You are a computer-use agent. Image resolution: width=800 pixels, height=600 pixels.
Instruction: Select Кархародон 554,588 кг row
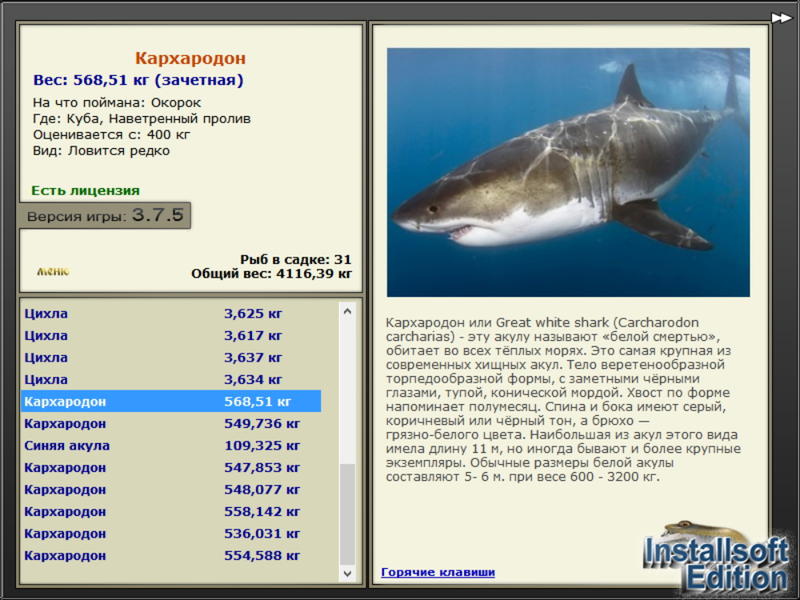(x=171, y=555)
